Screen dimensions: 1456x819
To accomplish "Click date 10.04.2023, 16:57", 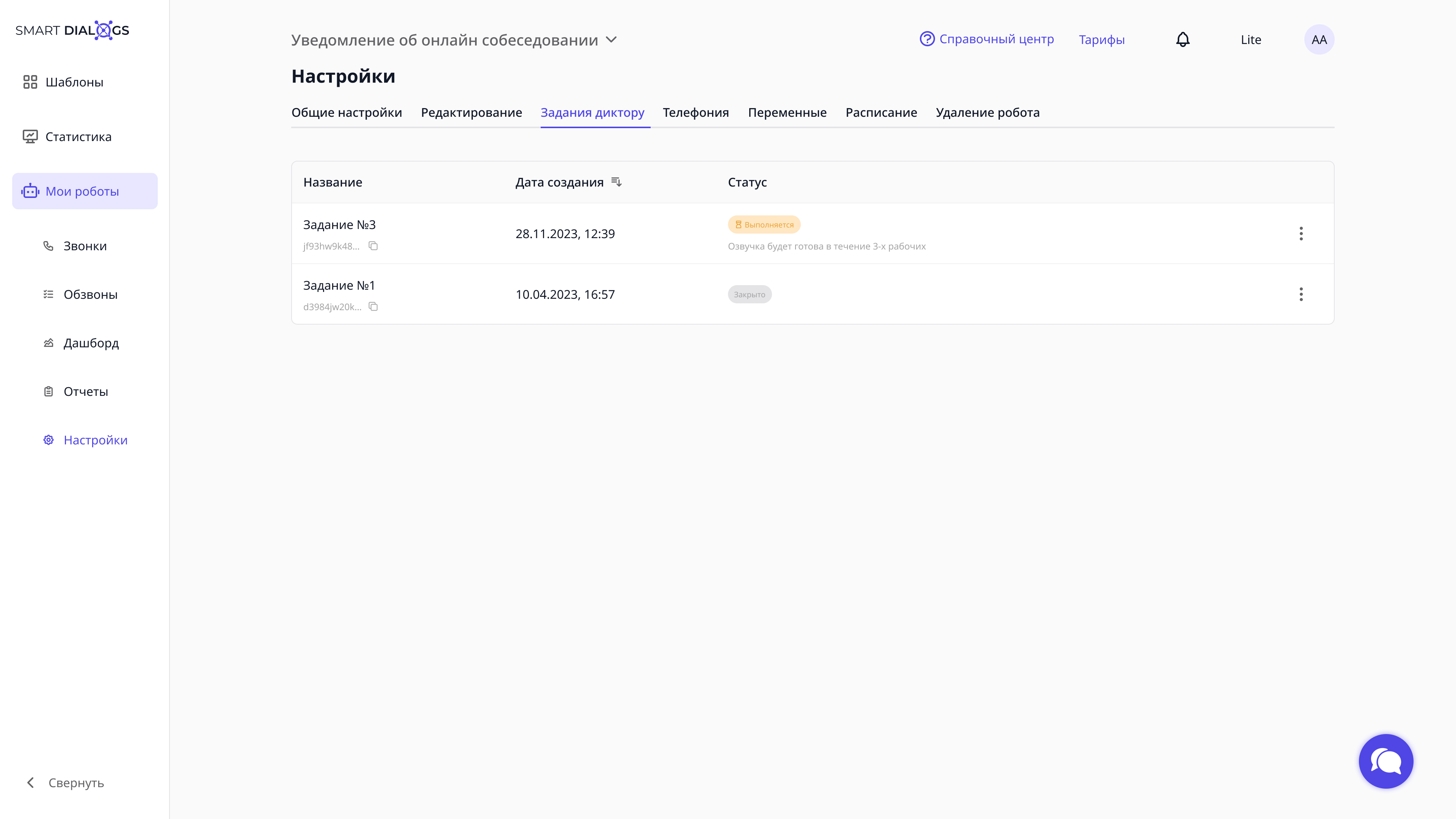I will [x=565, y=295].
